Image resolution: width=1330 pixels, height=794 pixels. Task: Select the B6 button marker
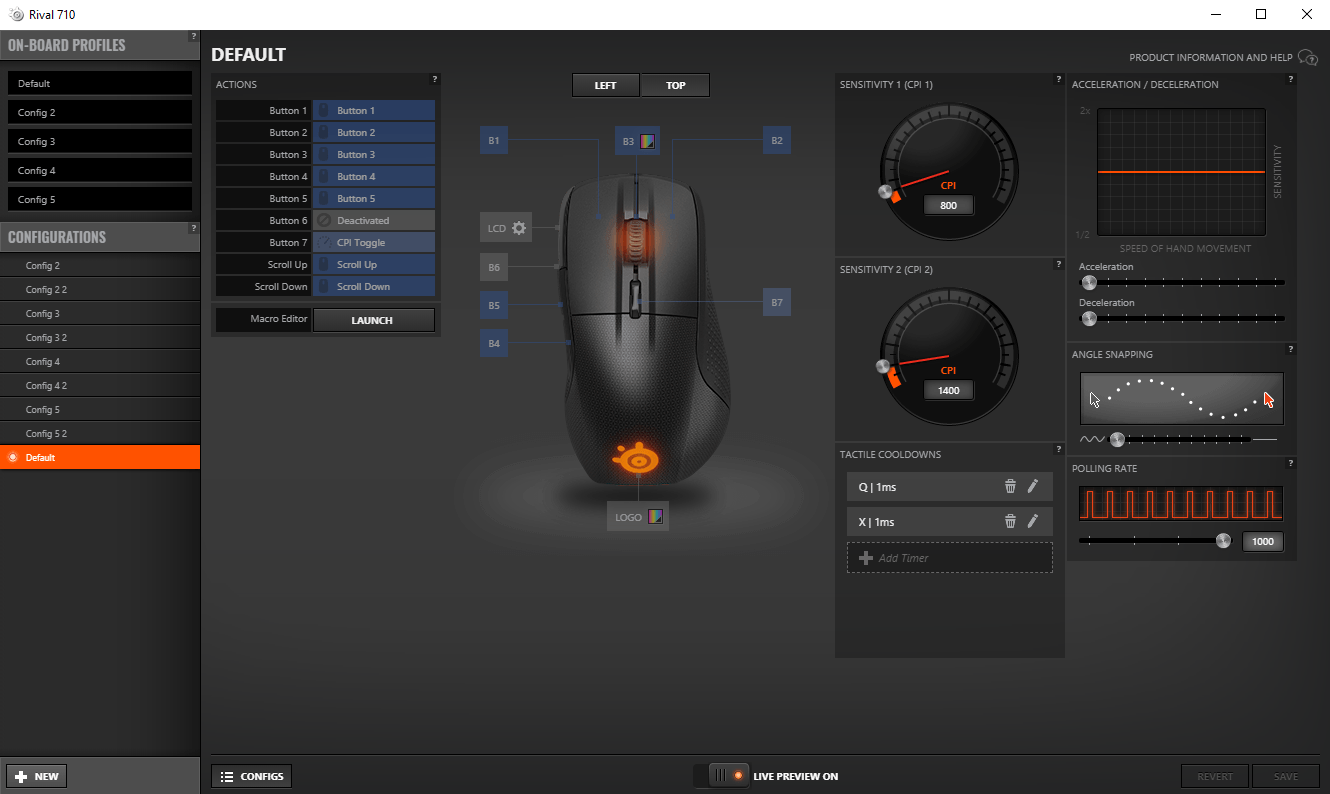coord(494,267)
